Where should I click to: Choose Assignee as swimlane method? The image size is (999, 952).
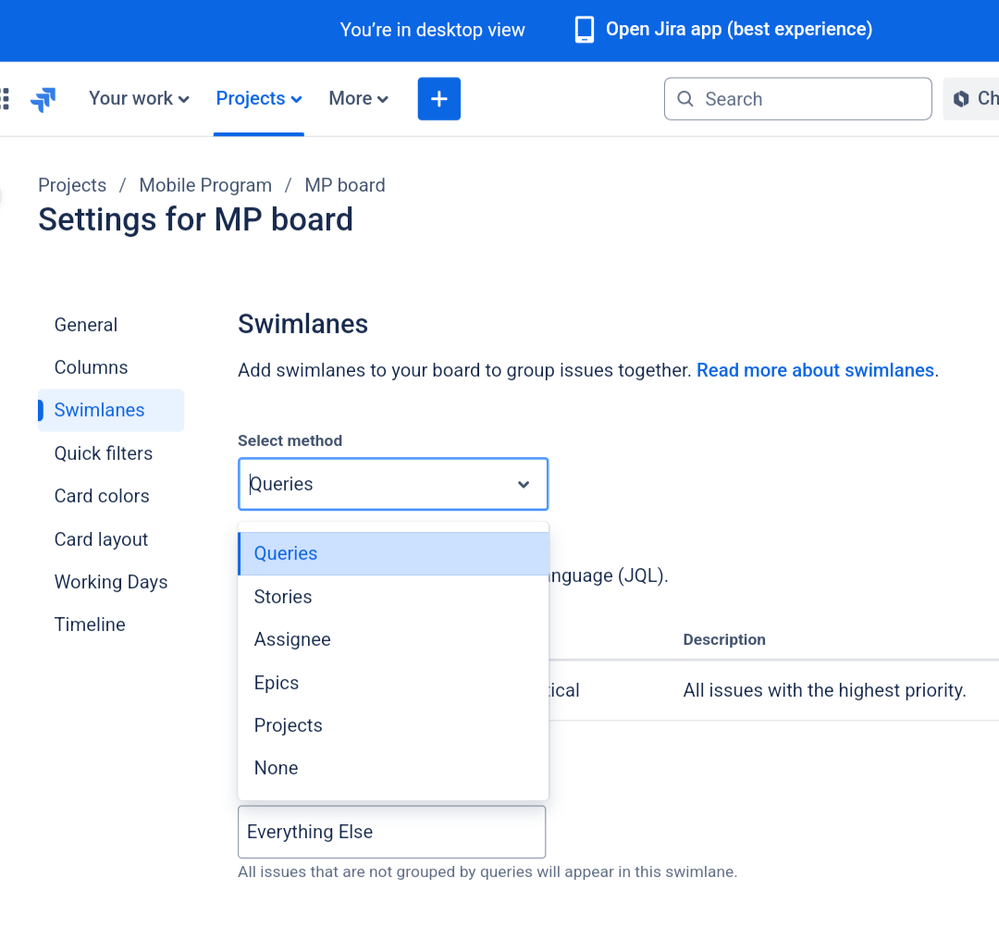pos(393,639)
